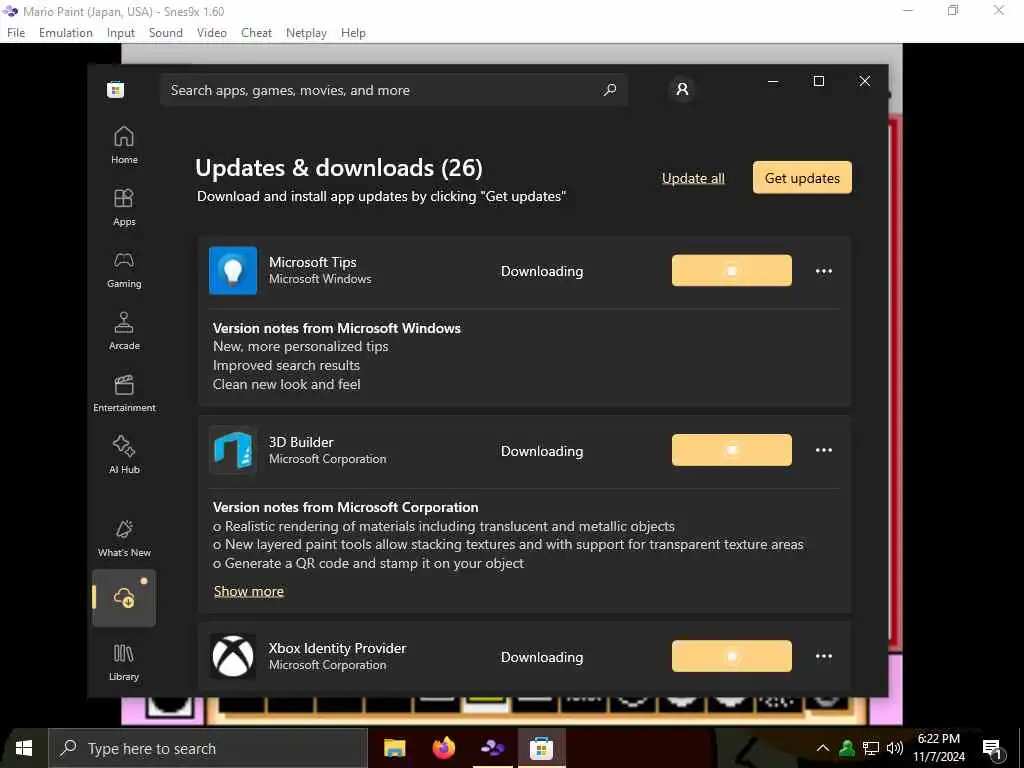
Task: Open Arcade section in Store sidebar
Action: coord(124,331)
